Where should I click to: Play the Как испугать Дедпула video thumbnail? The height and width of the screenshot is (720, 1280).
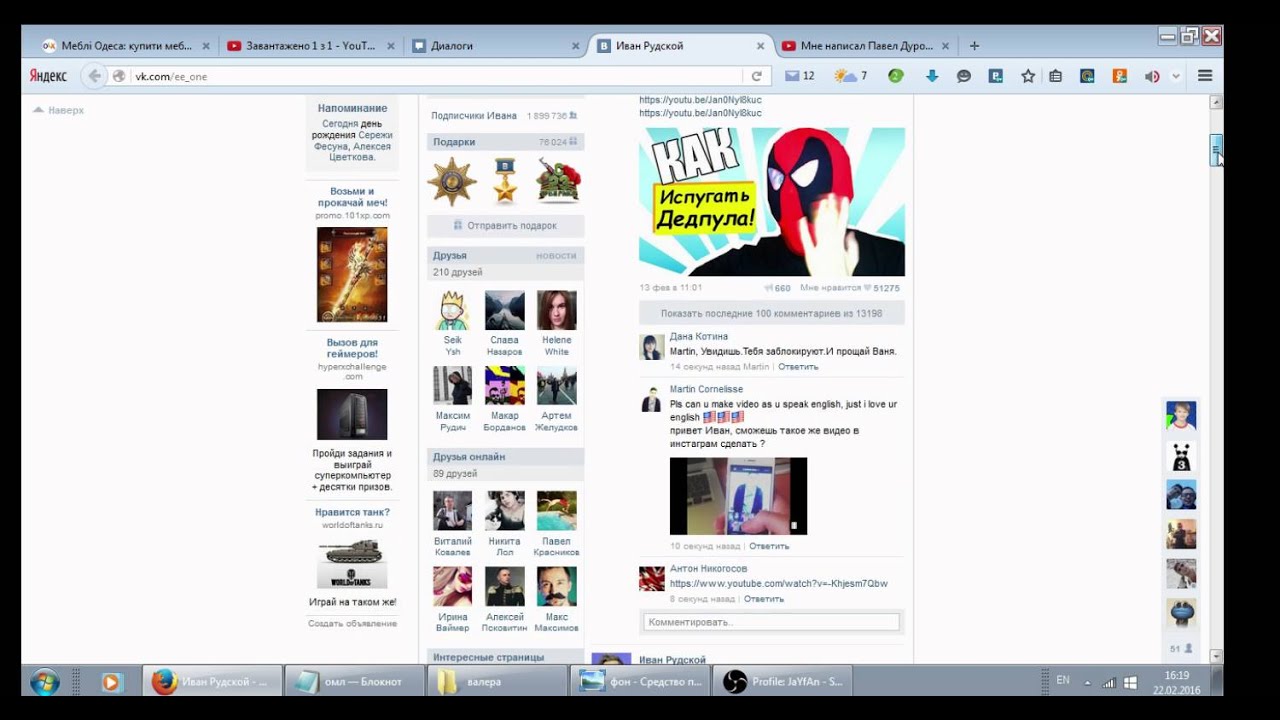772,201
